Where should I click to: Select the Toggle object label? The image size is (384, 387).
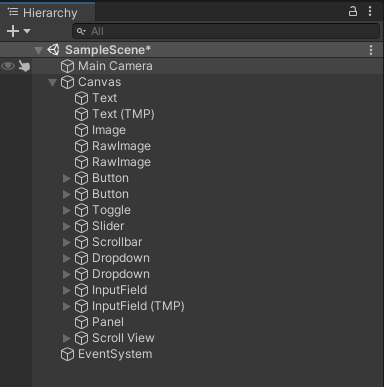coord(111,210)
